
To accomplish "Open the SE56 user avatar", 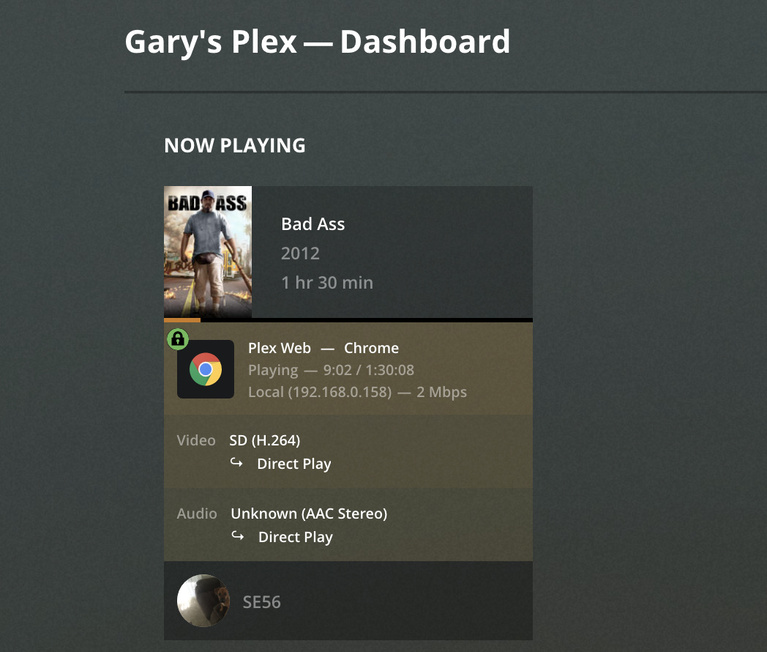I will click(x=203, y=601).
